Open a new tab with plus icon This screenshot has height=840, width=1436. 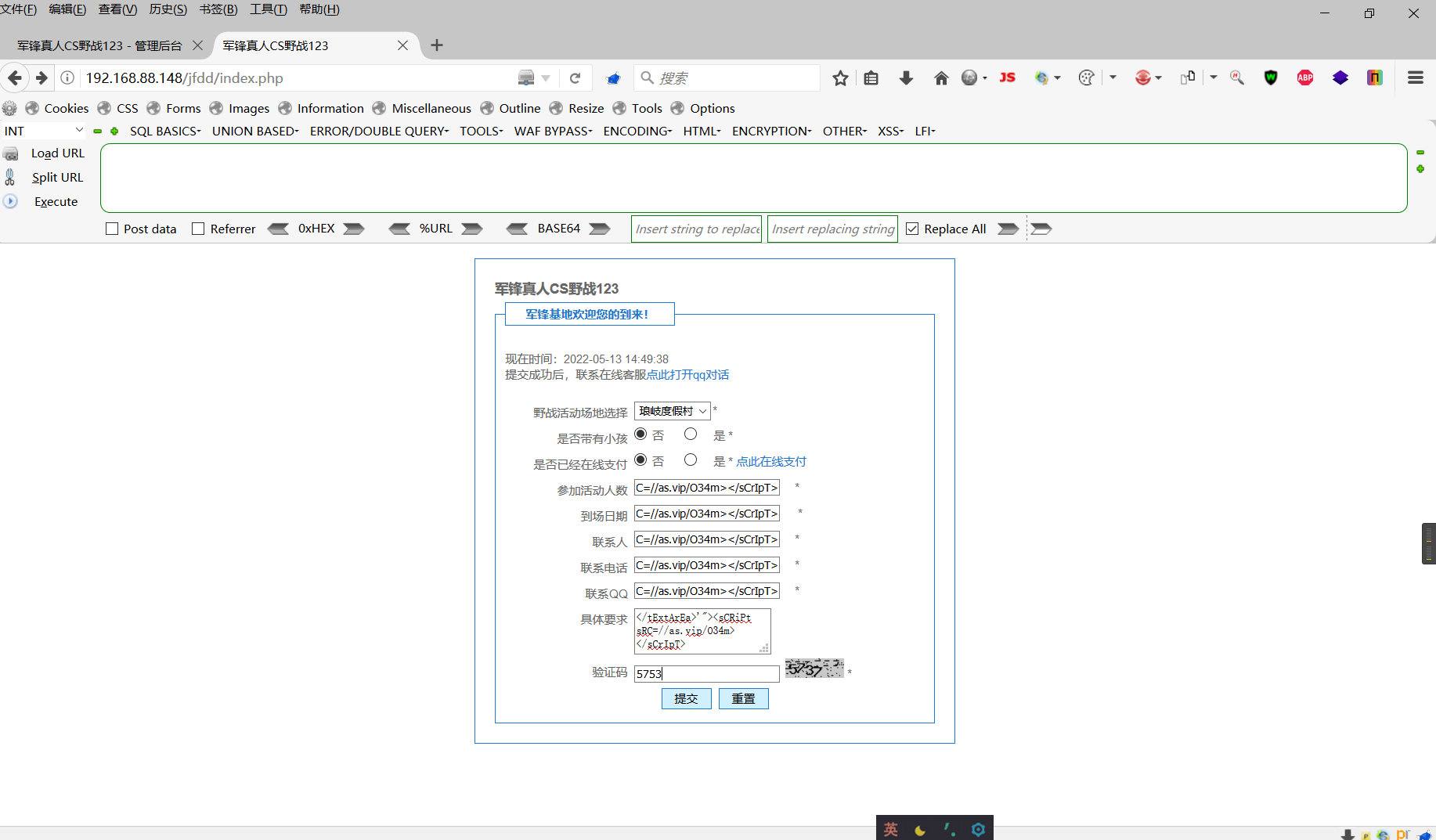(x=437, y=45)
